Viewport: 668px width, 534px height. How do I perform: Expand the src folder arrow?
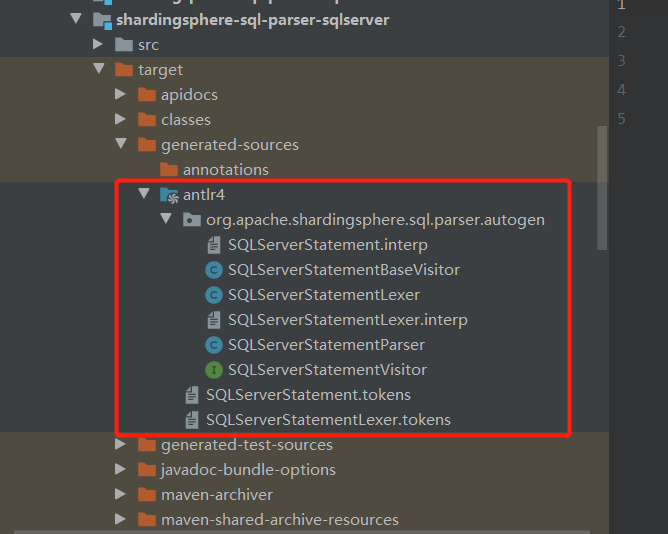pyautogui.click(x=98, y=44)
